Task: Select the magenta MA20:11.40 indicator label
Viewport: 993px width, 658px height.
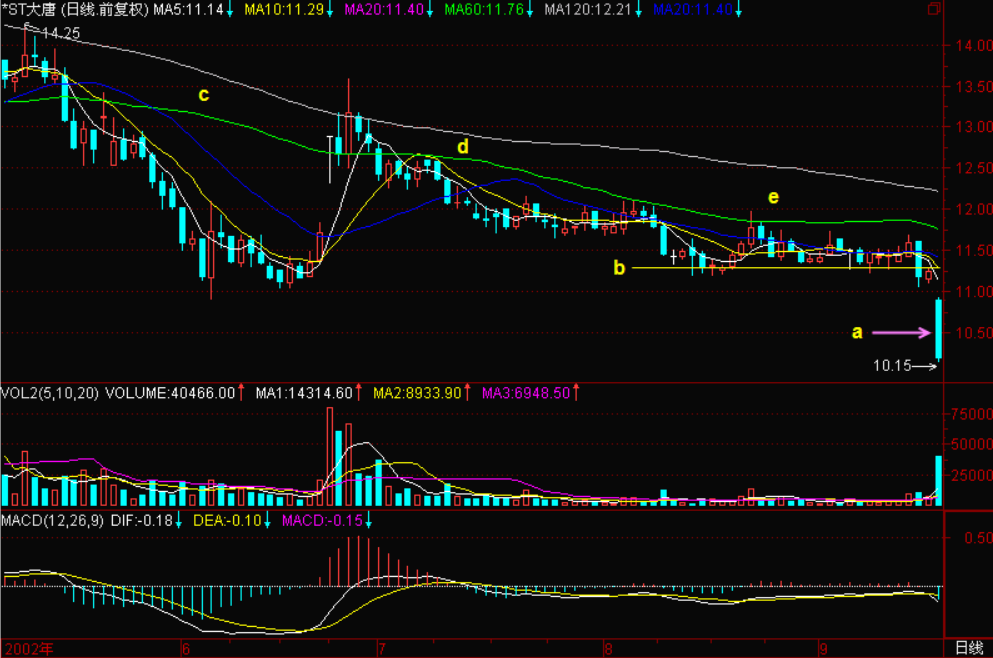Action: 381,10
